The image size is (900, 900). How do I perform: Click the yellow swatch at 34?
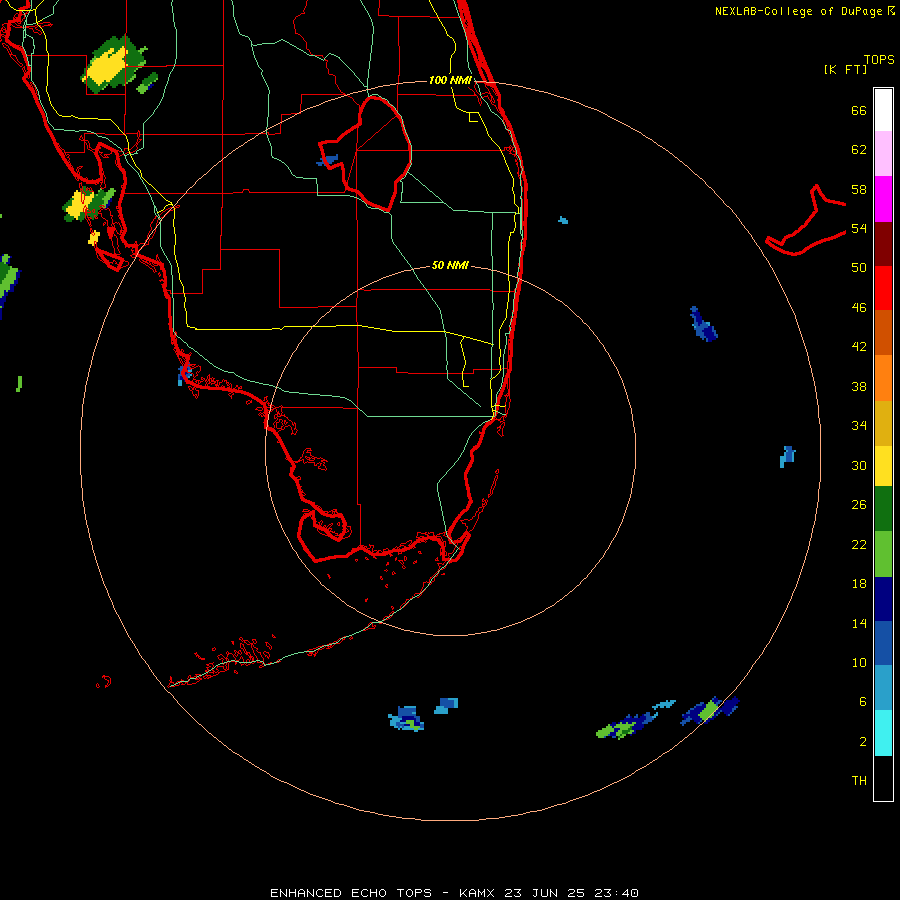click(883, 466)
